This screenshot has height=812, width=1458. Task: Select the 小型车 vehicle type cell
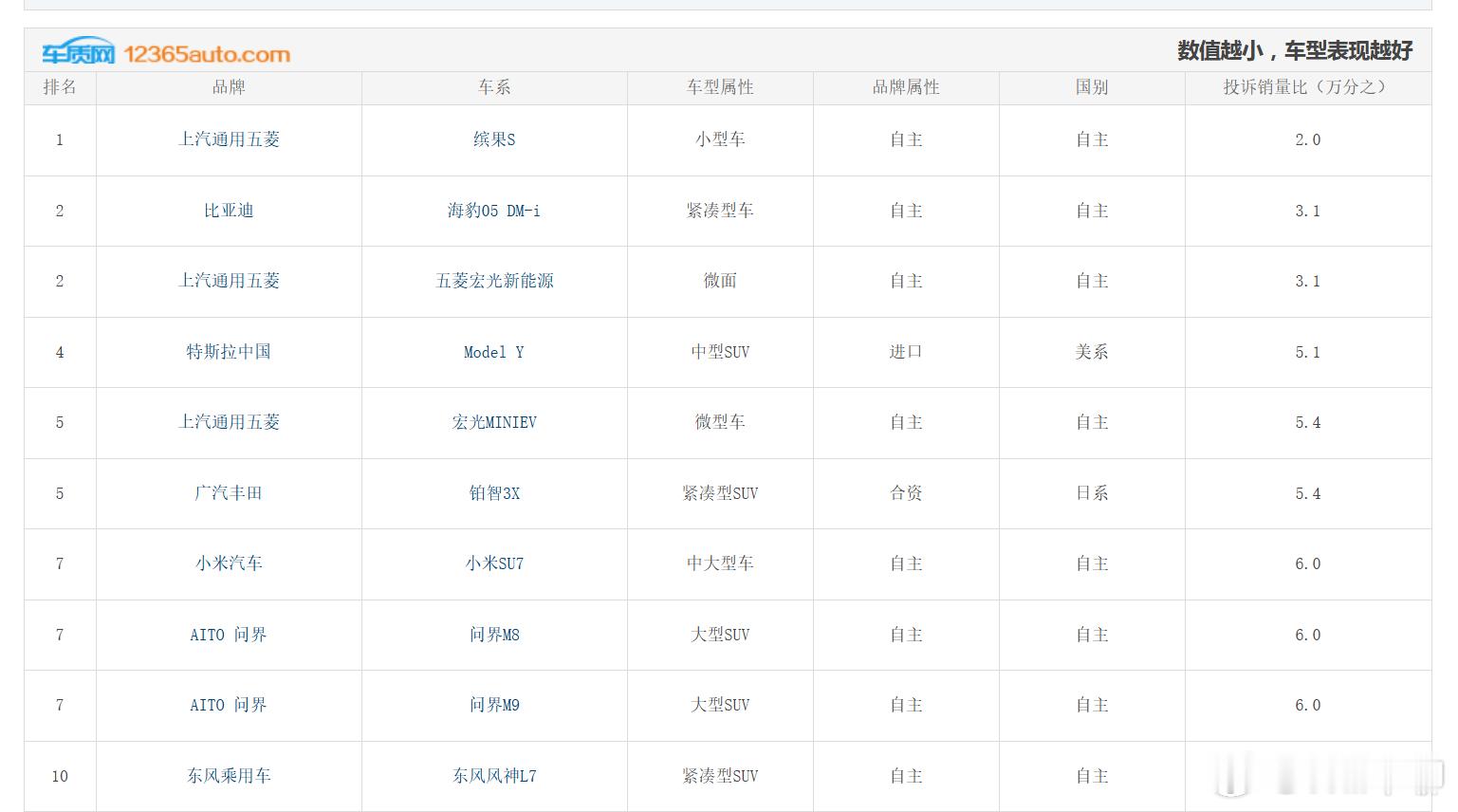coord(720,139)
